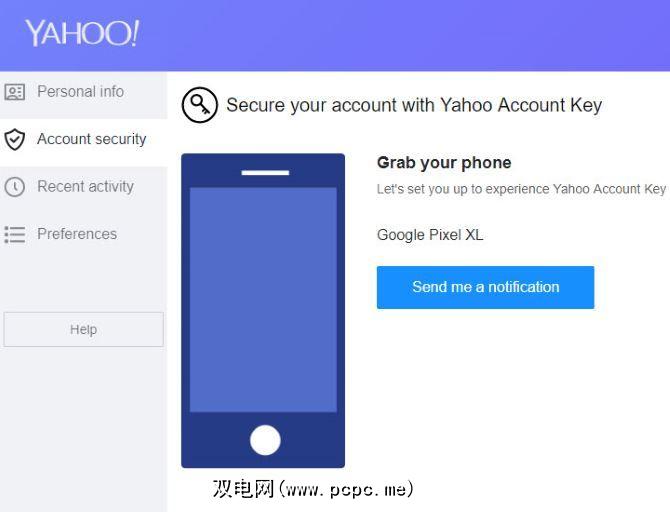670x512 pixels.
Task: Click the Recent activity clock icon
Action: 15,187
